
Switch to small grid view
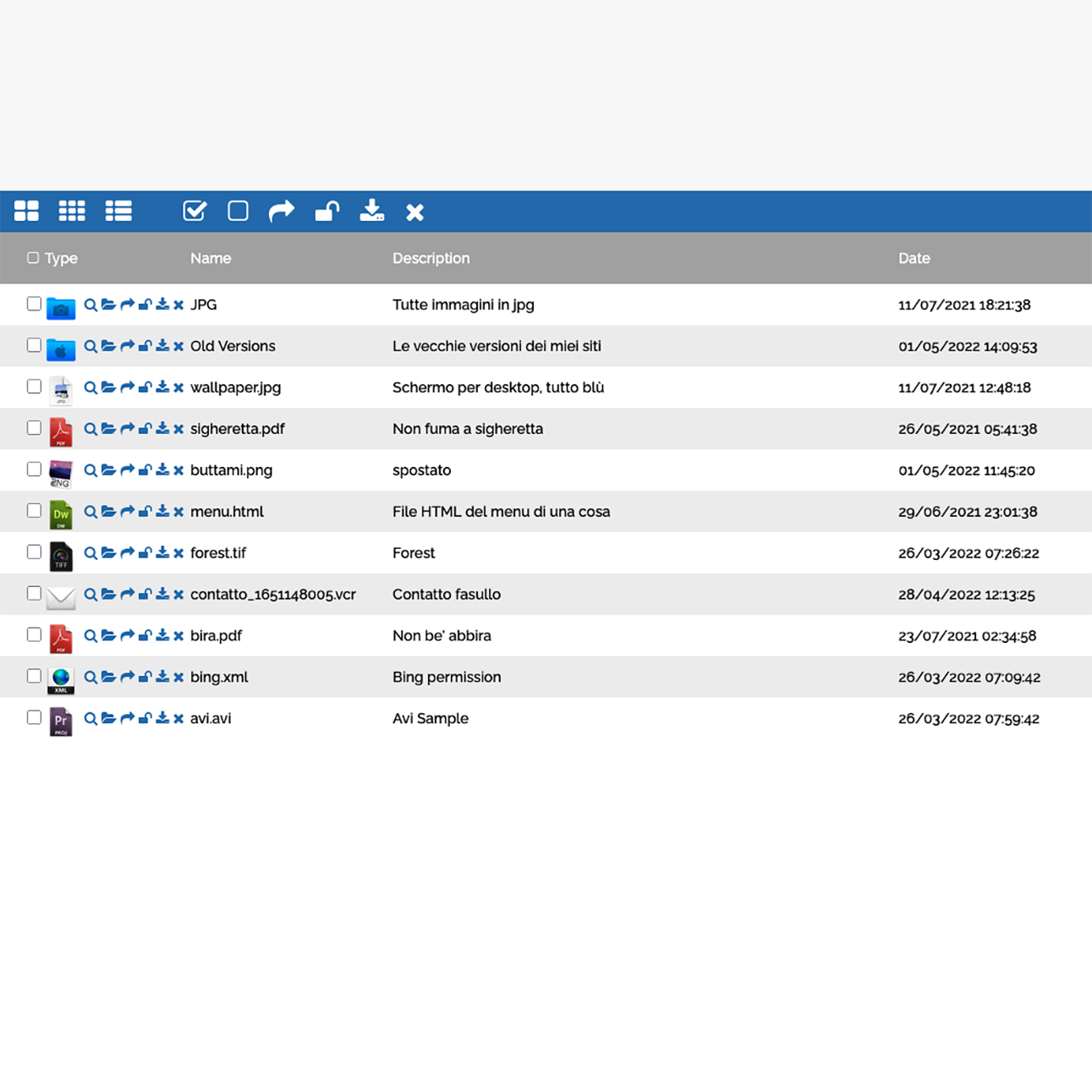pyautogui.click(x=72, y=211)
